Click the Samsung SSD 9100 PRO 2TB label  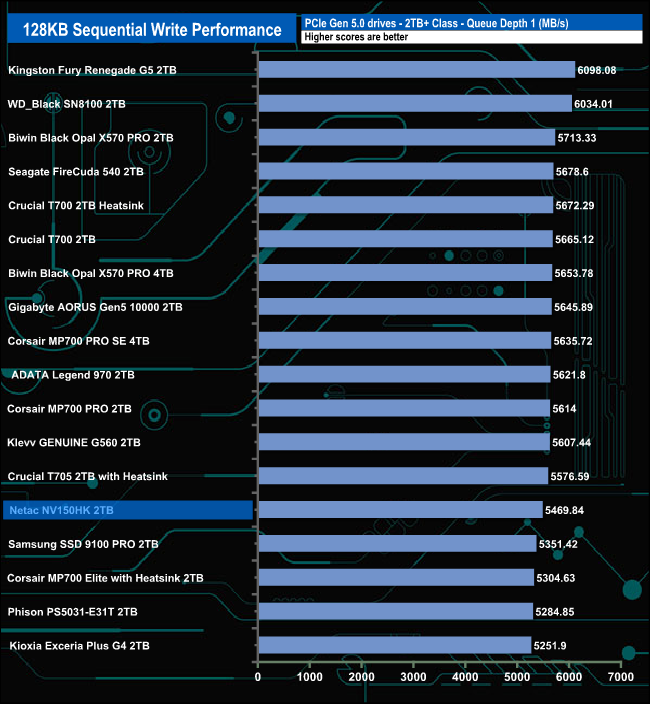83,544
